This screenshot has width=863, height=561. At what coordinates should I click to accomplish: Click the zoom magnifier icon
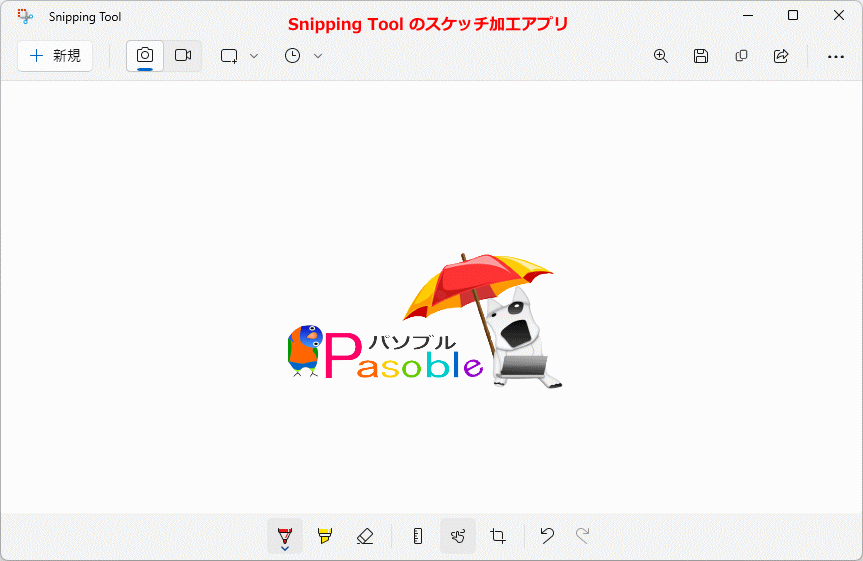coord(660,56)
